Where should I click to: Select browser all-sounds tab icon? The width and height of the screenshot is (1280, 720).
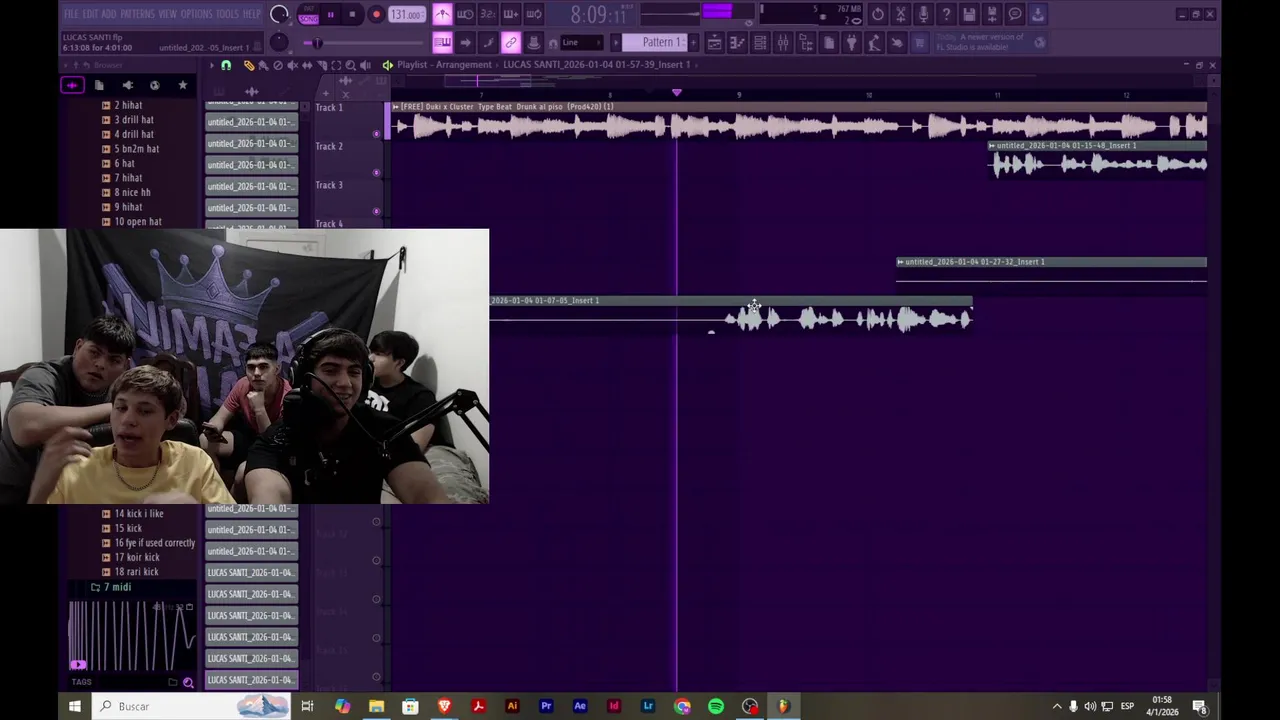(72, 85)
